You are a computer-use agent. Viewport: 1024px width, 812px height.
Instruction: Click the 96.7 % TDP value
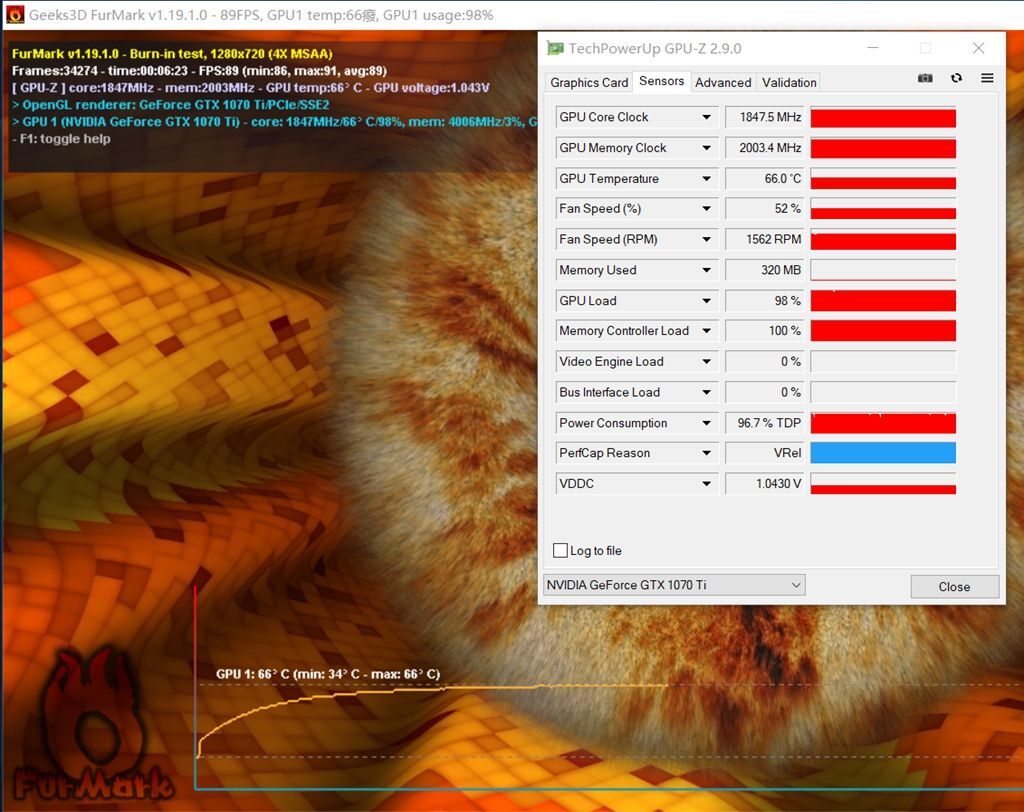pyautogui.click(x=763, y=423)
